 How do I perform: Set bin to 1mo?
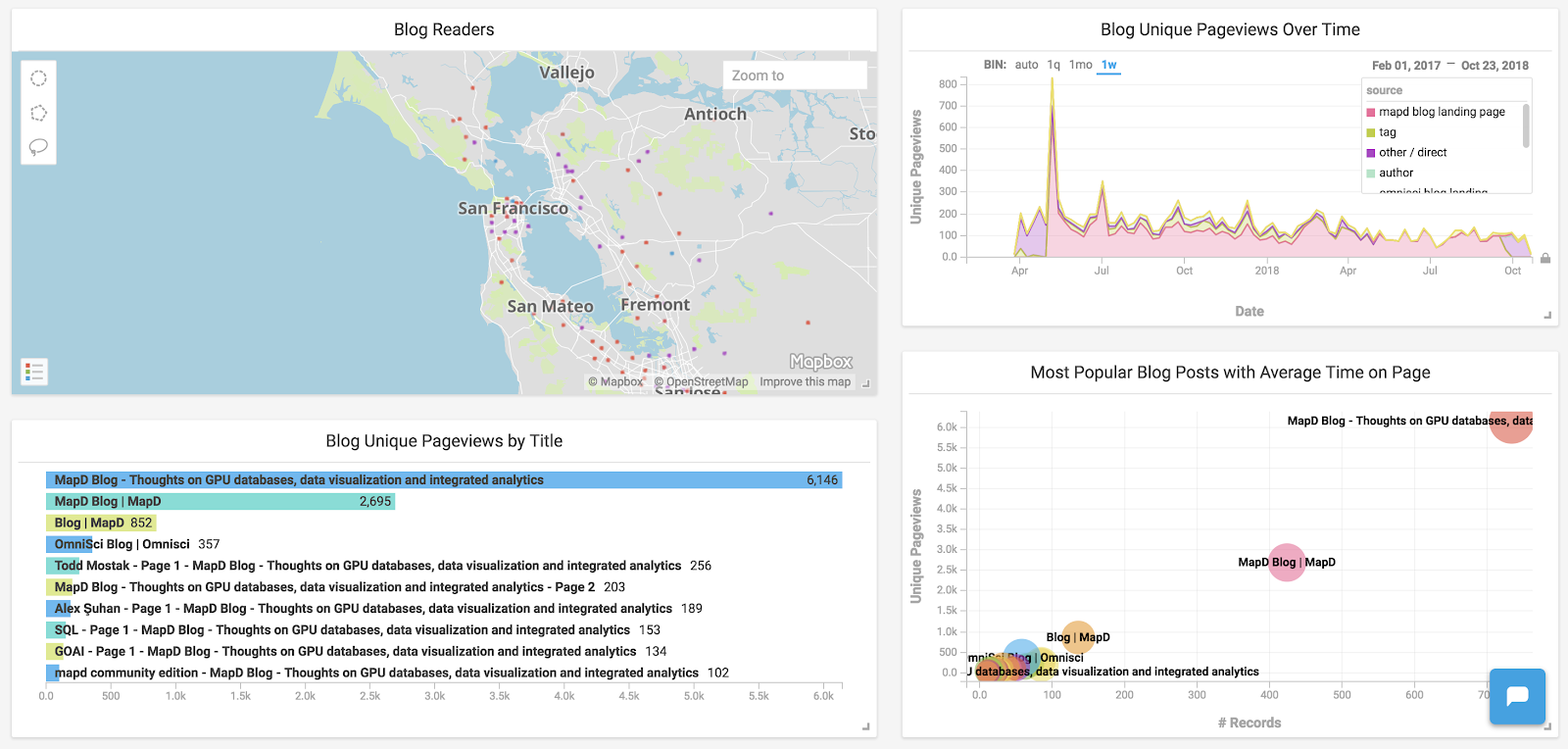[1080, 65]
